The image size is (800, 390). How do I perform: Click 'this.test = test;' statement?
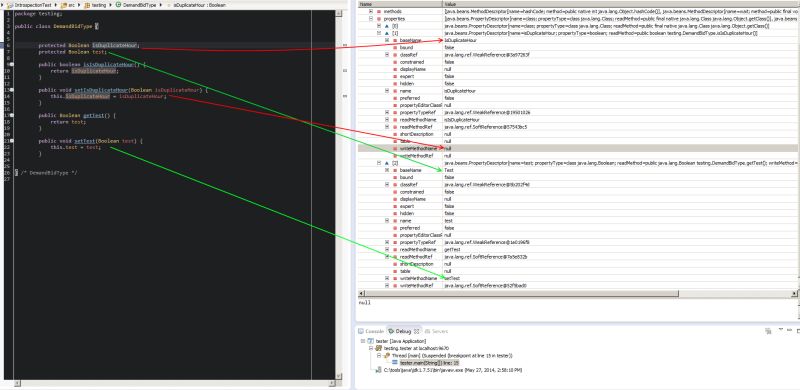[76, 147]
